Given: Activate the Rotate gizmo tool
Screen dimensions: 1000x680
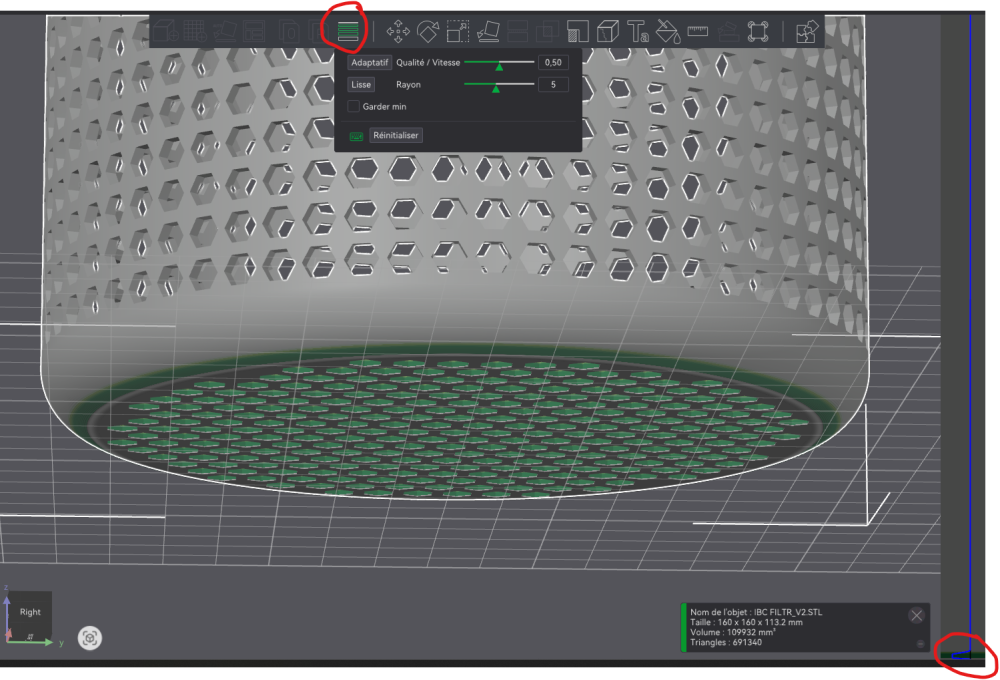Looking at the screenshot, I should pyautogui.click(x=428, y=31).
